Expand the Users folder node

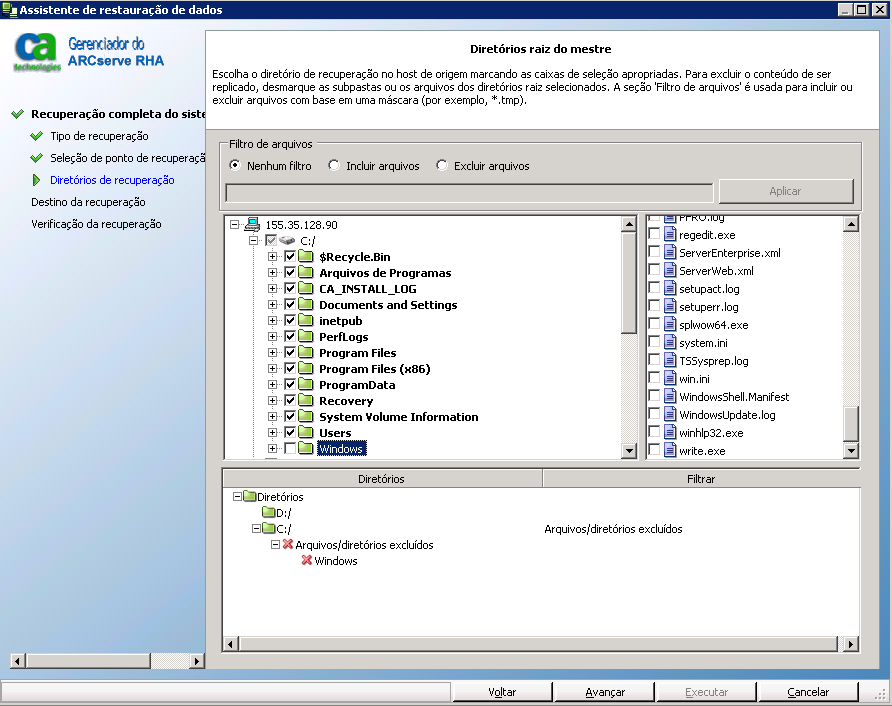coord(272,433)
